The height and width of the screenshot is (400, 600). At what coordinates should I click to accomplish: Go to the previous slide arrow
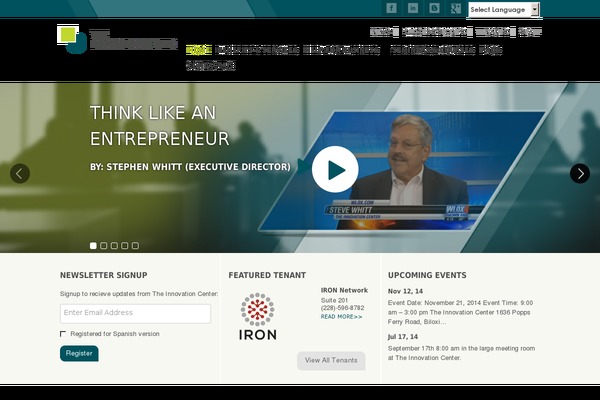coord(20,173)
